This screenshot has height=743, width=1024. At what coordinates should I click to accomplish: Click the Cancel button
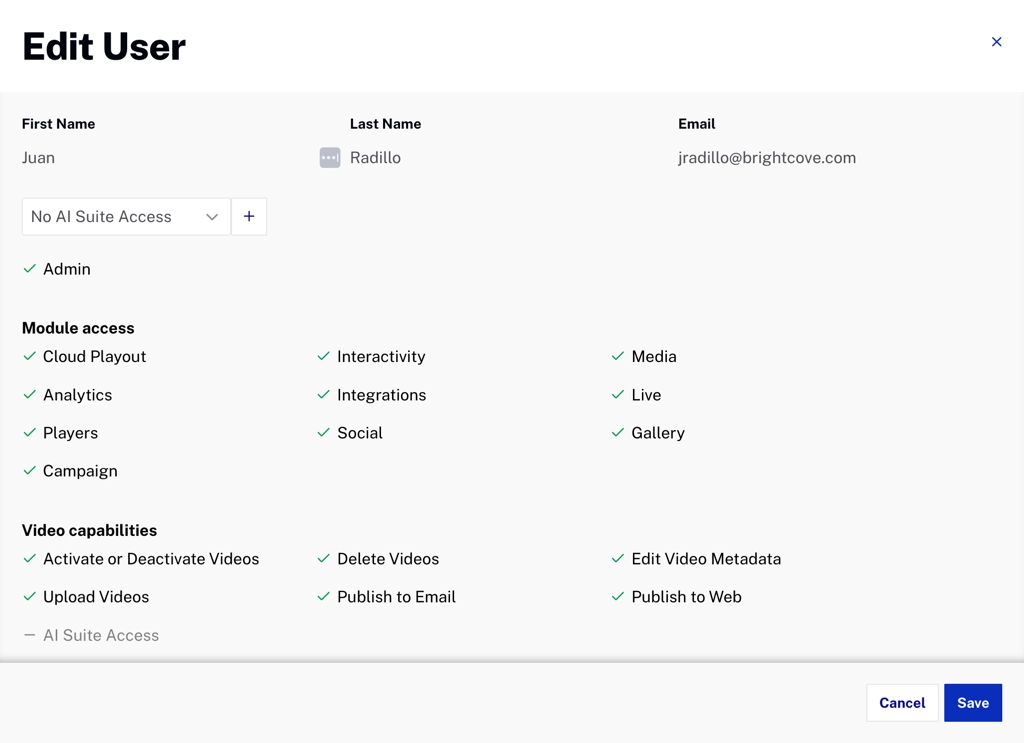[x=901, y=703]
